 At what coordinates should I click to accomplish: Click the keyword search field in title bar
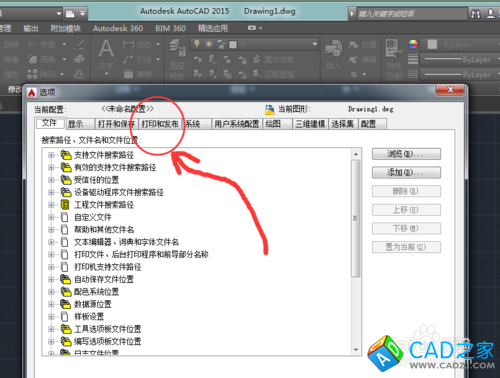pyautogui.click(x=411, y=14)
